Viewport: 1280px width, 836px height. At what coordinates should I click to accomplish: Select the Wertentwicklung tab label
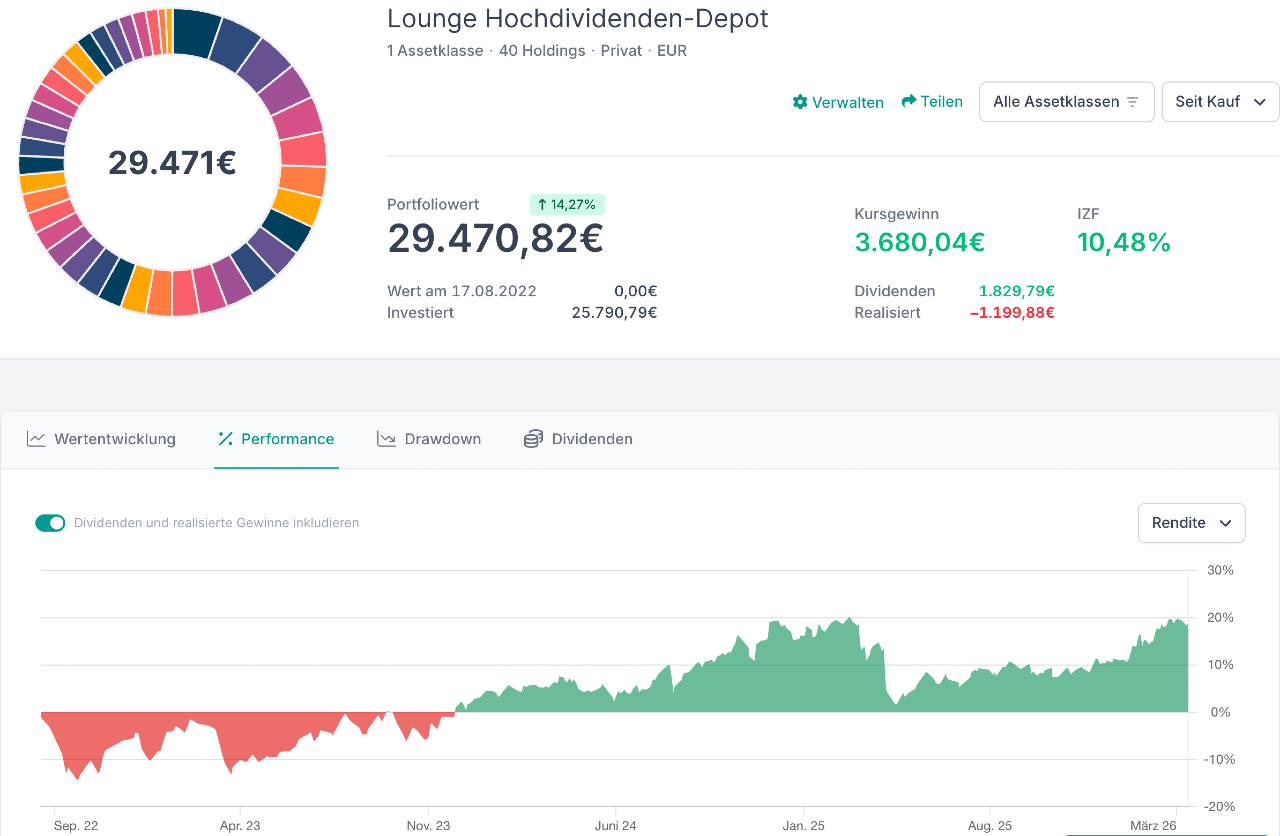tap(114, 439)
